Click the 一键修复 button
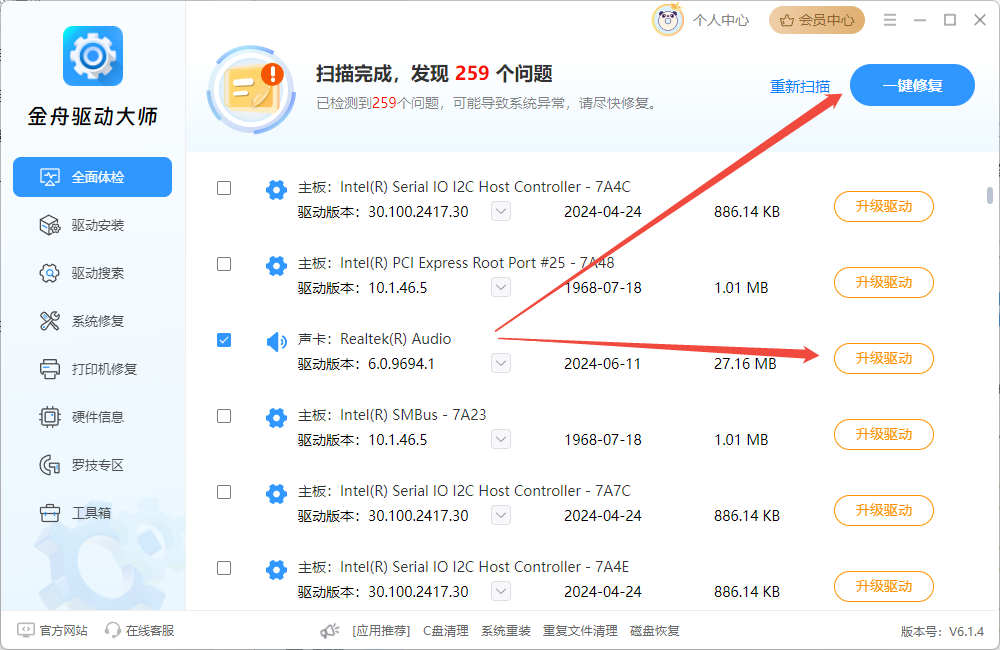Image resolution: width=1000 pixels, height=650 pixels. [x=912, y=85]
